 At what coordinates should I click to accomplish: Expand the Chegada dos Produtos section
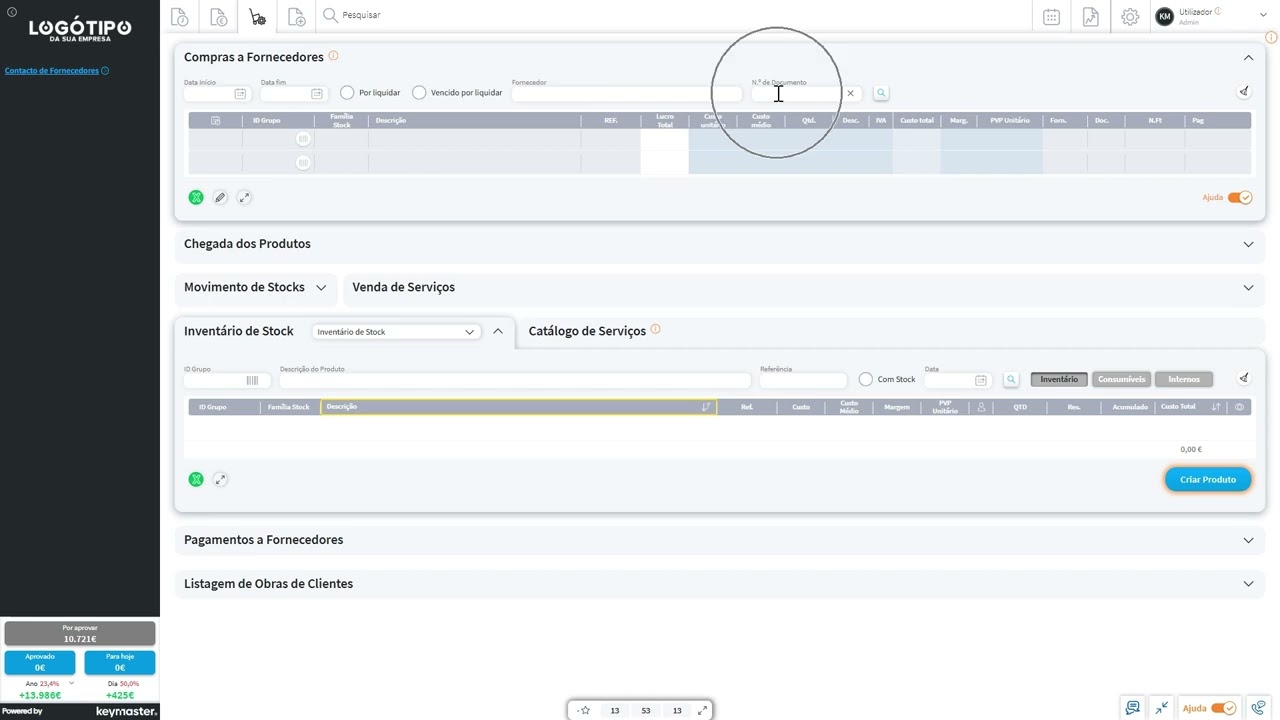1248,244
